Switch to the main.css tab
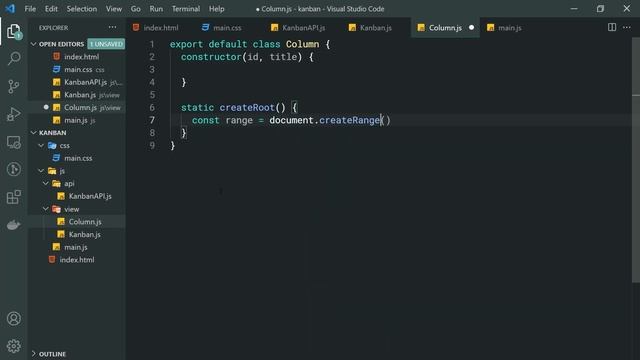The width and height of the screenshot is (640, 360). tap(222, 28)
